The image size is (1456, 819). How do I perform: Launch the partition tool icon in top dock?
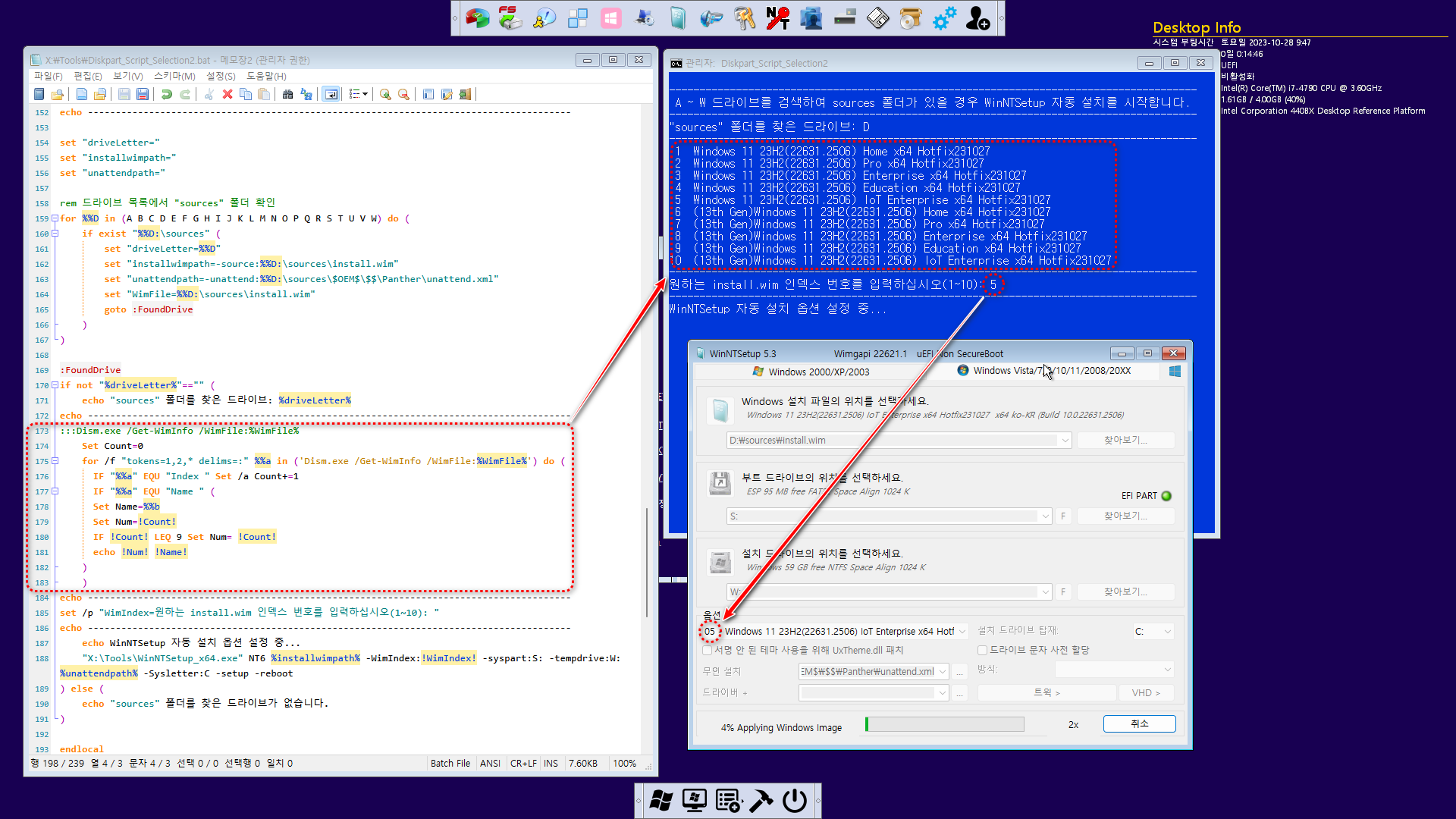click(477, 17)
